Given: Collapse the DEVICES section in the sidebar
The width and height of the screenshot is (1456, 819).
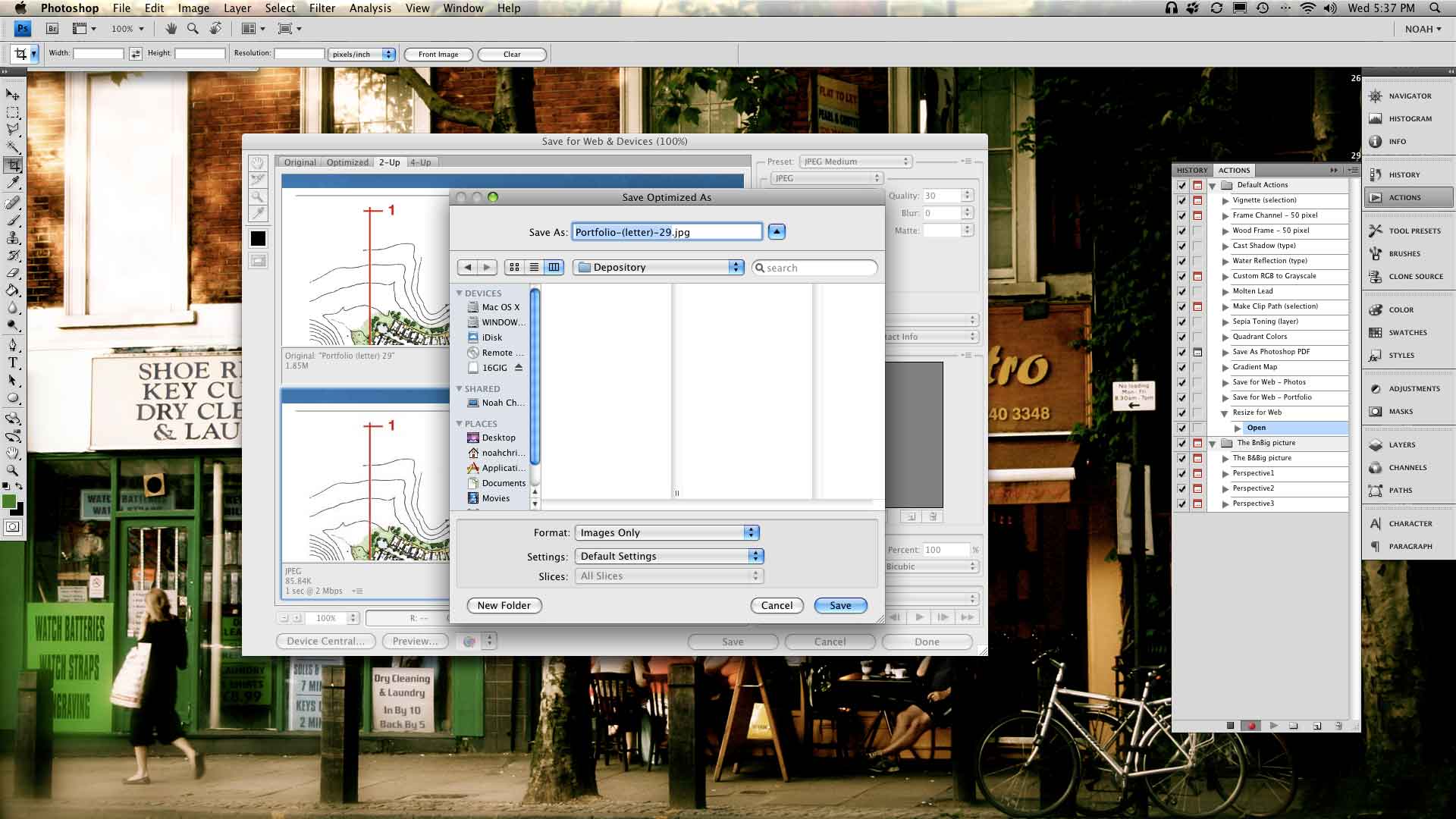Looking at the screenshot, I should coord(459,293).
